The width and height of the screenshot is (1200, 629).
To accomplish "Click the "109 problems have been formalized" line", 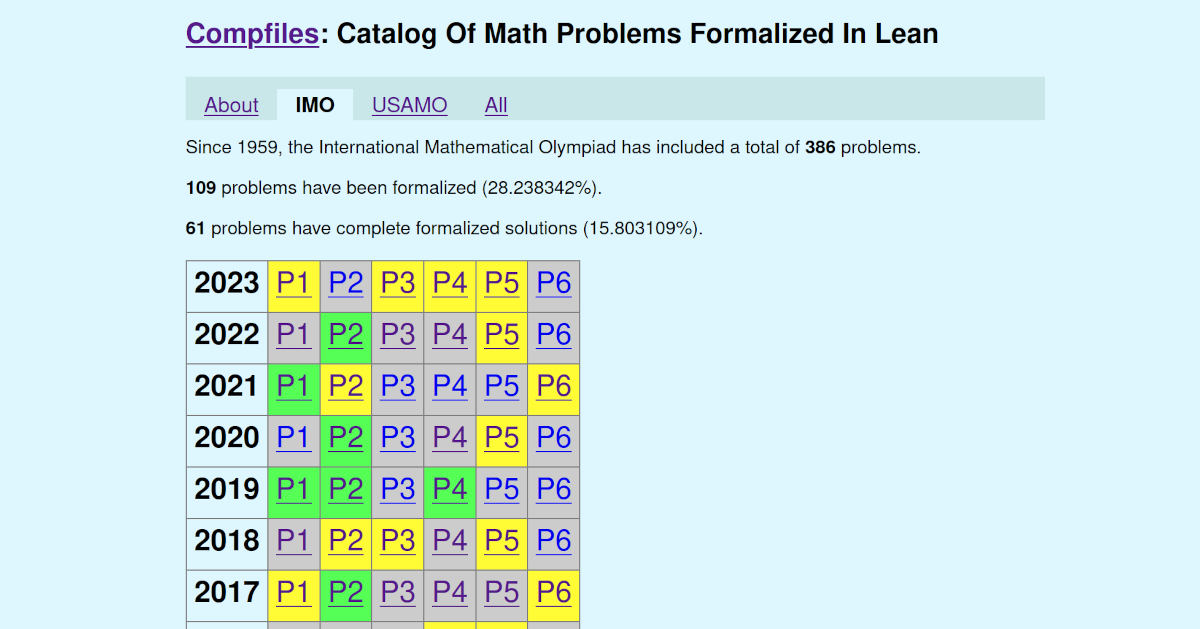I will coord(394,188).
